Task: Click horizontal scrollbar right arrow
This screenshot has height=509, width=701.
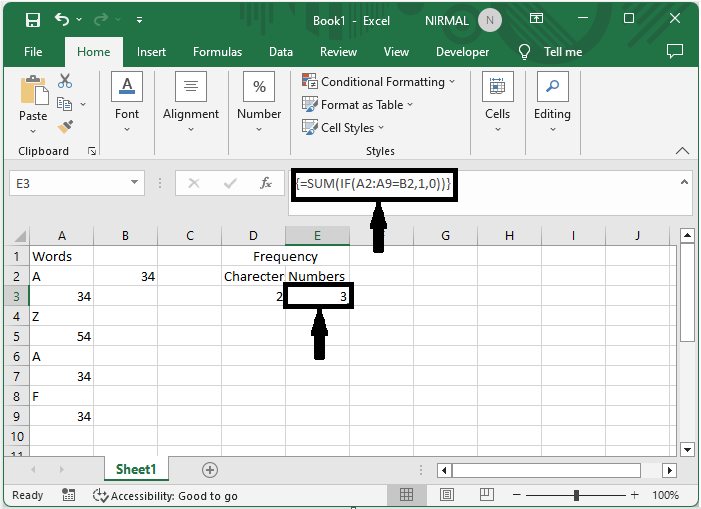Action: pyautogui.click(x=669, y=470)
